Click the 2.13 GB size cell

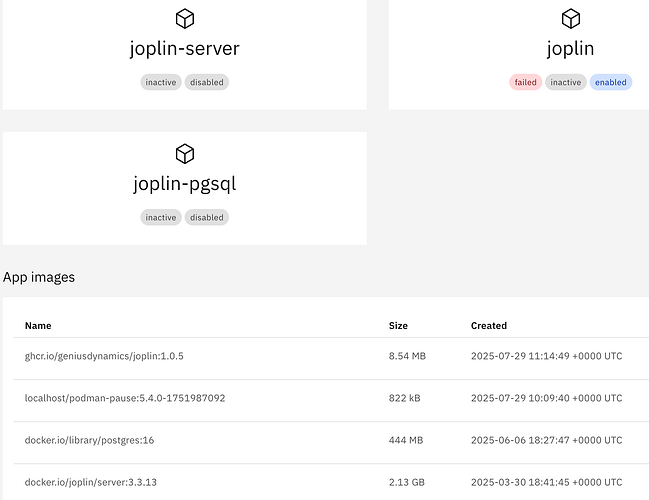click(x=407, y=482)
